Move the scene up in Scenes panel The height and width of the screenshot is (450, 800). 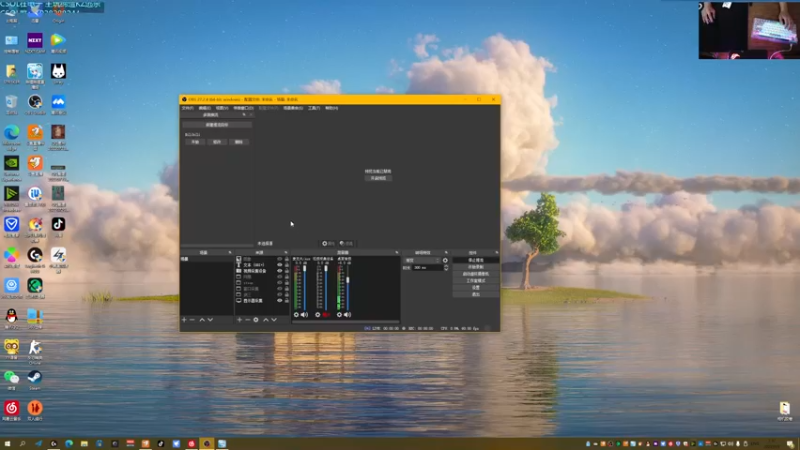pyautogui.click(x=202, y=320)
